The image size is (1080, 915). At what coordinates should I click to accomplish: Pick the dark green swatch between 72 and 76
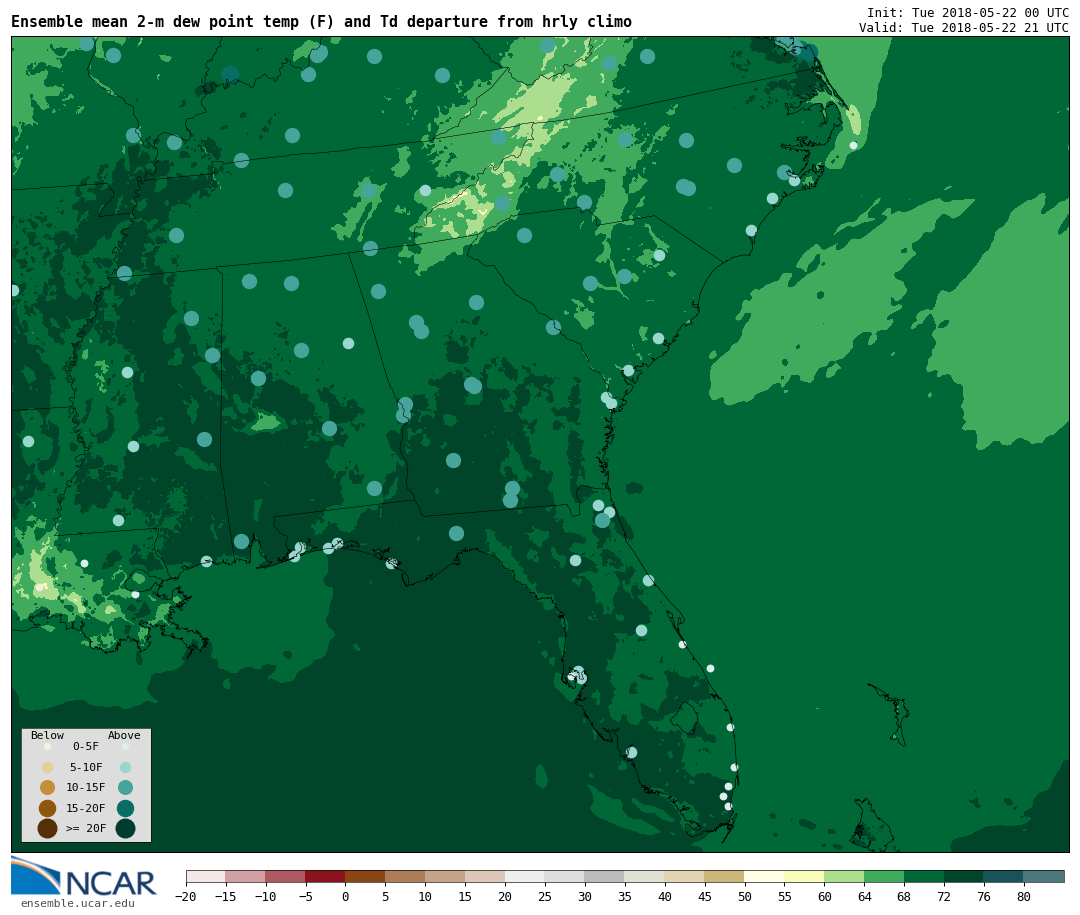point(965,876)
